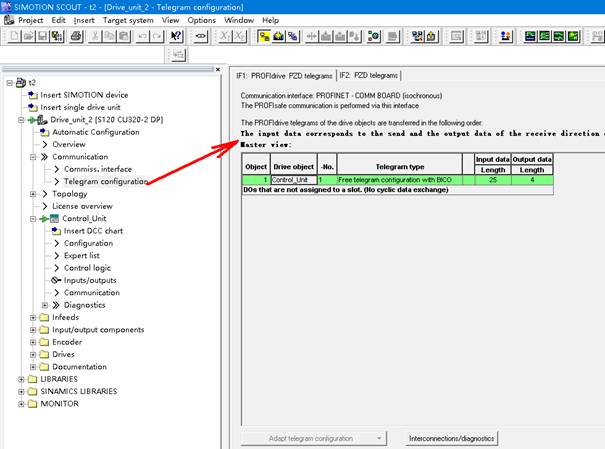The image size is (605, 449).
Task: Collapse the Drive_unit_2 tree node
Action: click(20, 120)
